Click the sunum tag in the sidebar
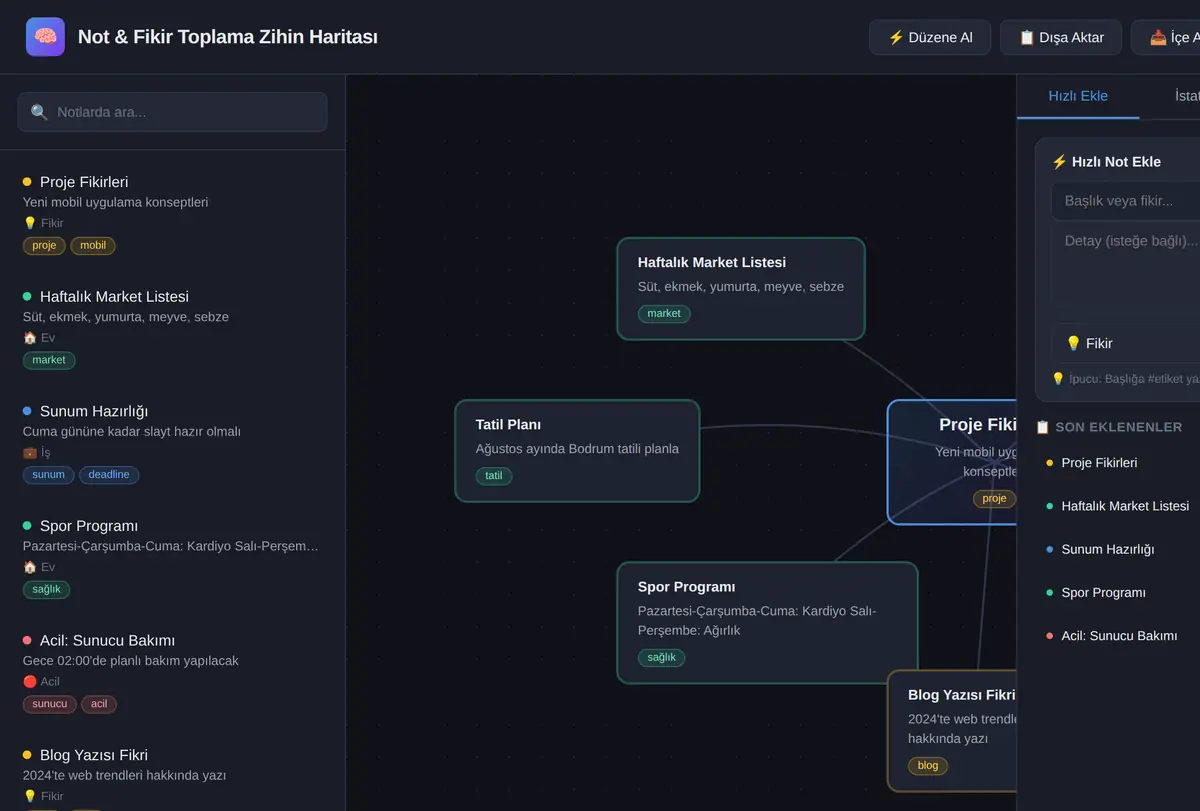This screenshot has width=1200, height=811. point(49,474)
